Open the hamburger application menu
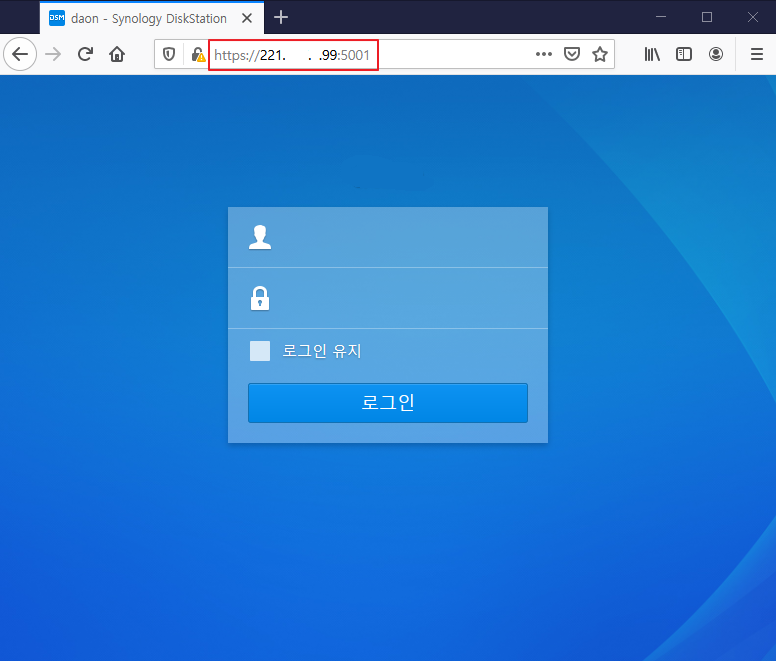776x661 pixels. (x=757, y=54)
